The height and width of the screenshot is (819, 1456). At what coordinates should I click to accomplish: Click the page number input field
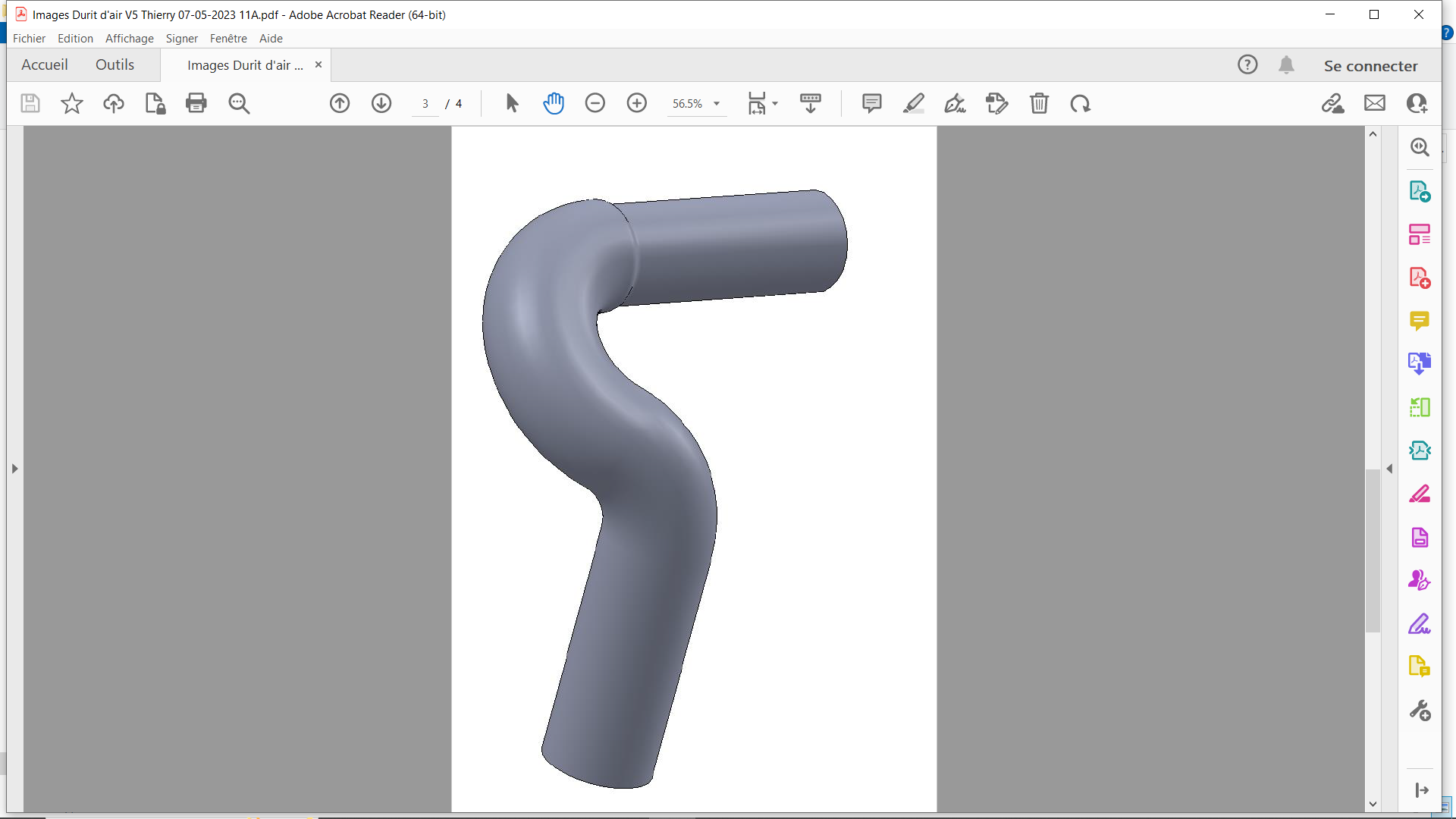coord(425,104)
